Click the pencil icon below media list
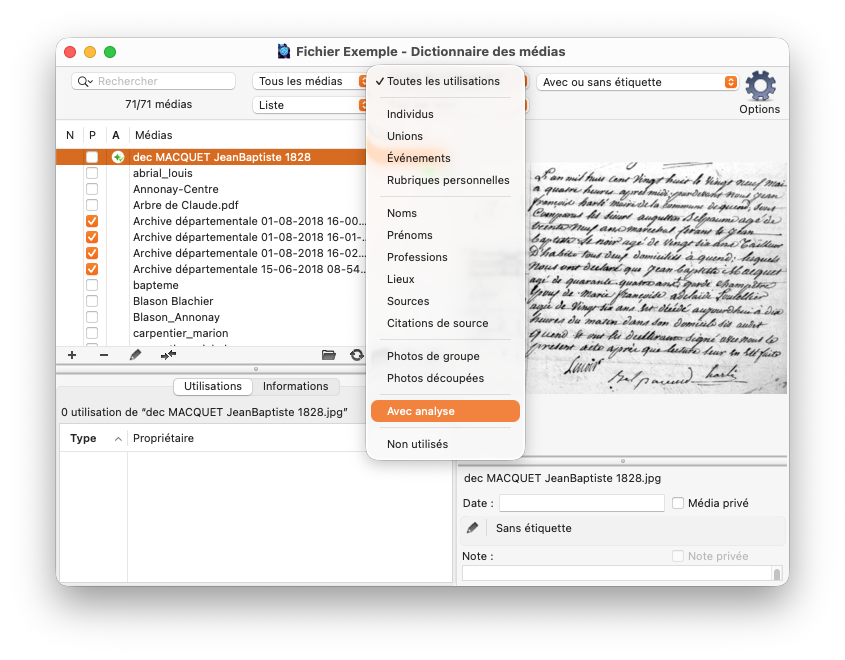Image resolution: width=845 pixels, height=660 pixels. [x=135, y=355]
